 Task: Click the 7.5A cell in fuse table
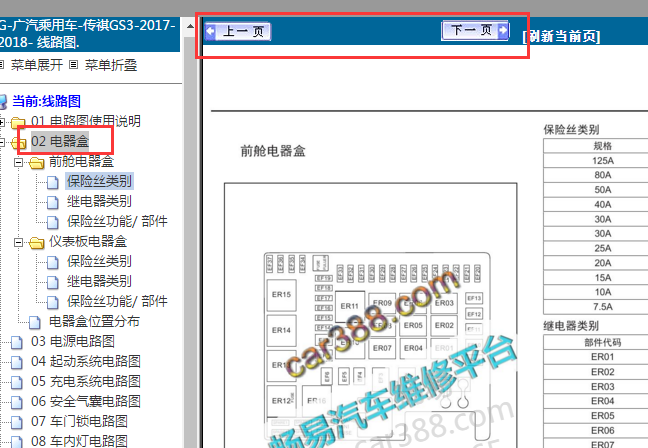[603, 307]
